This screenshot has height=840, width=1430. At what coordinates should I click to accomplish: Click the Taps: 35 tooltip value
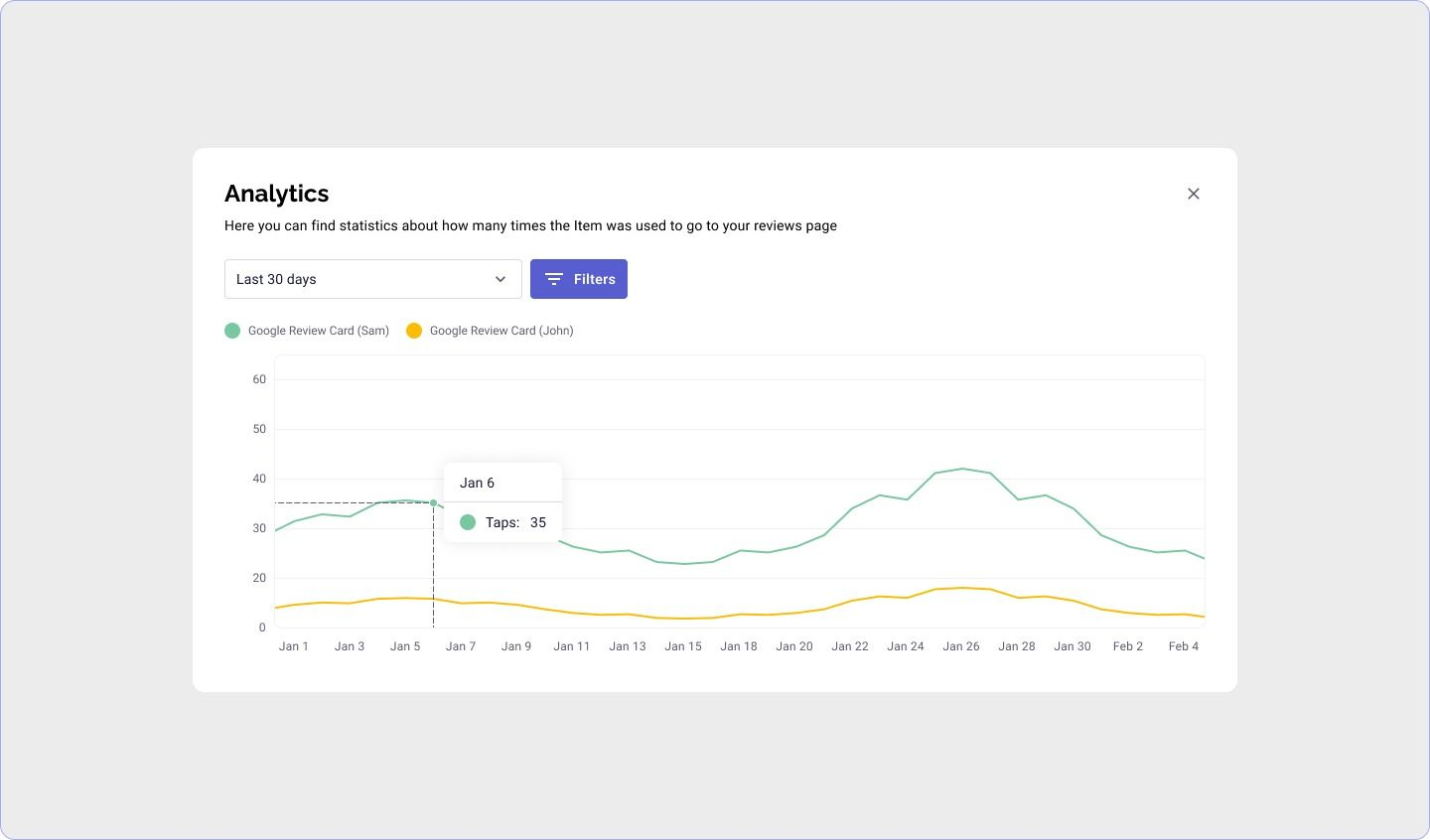point(537,522)
